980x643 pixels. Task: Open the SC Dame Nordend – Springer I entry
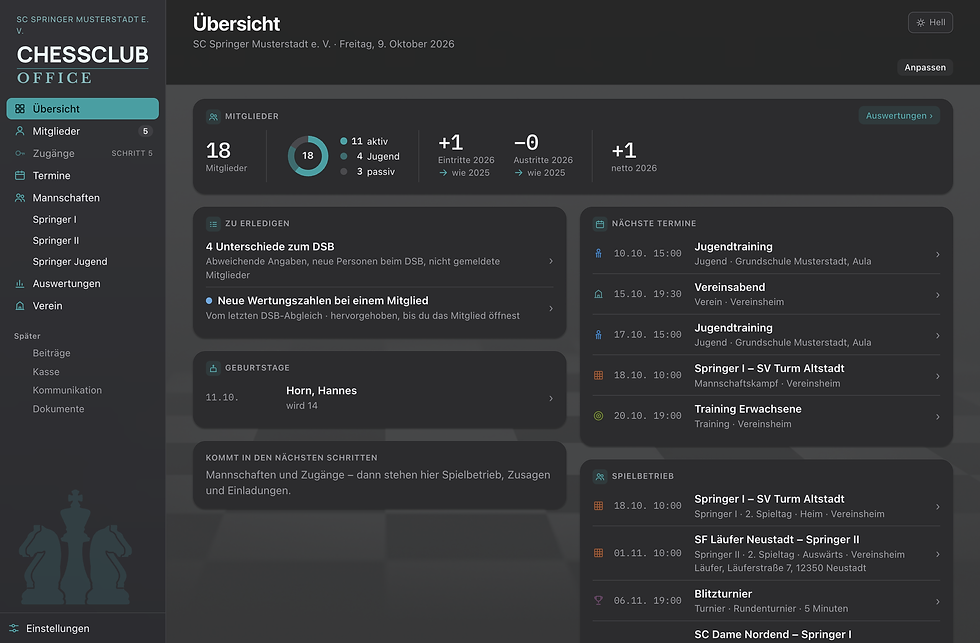[x=772, y=634]
